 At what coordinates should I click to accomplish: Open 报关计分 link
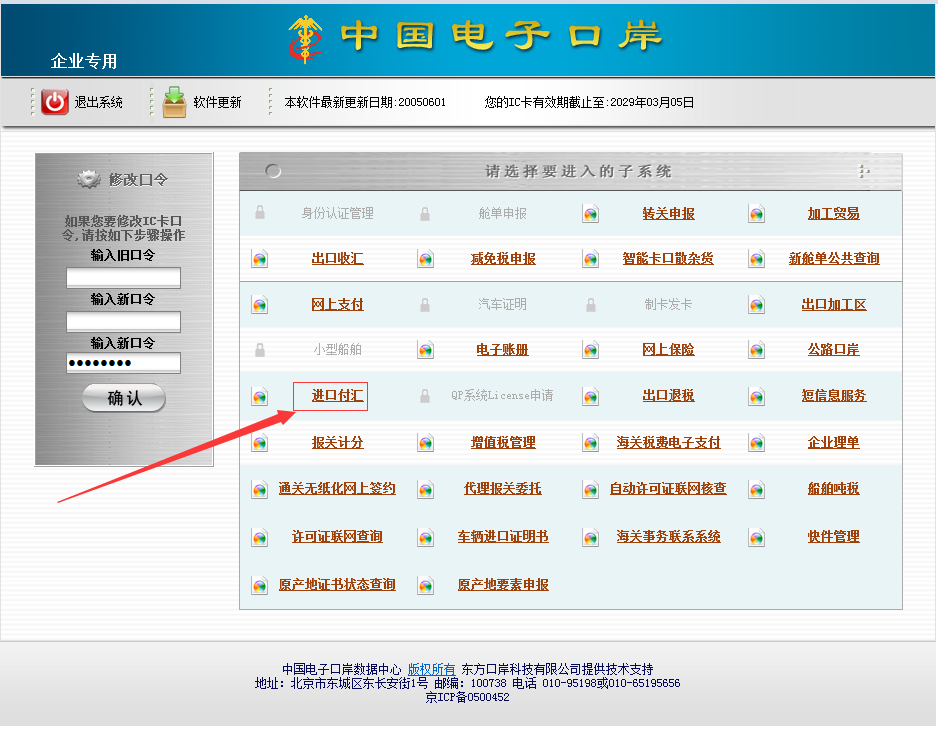tap(337, 443)
